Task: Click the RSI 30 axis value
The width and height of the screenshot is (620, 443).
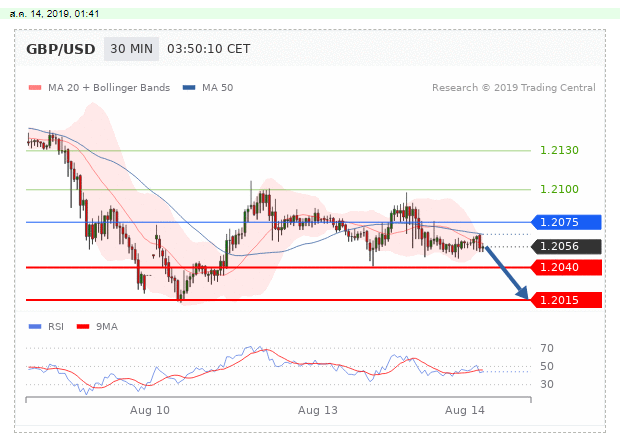Action: [547, 384]
